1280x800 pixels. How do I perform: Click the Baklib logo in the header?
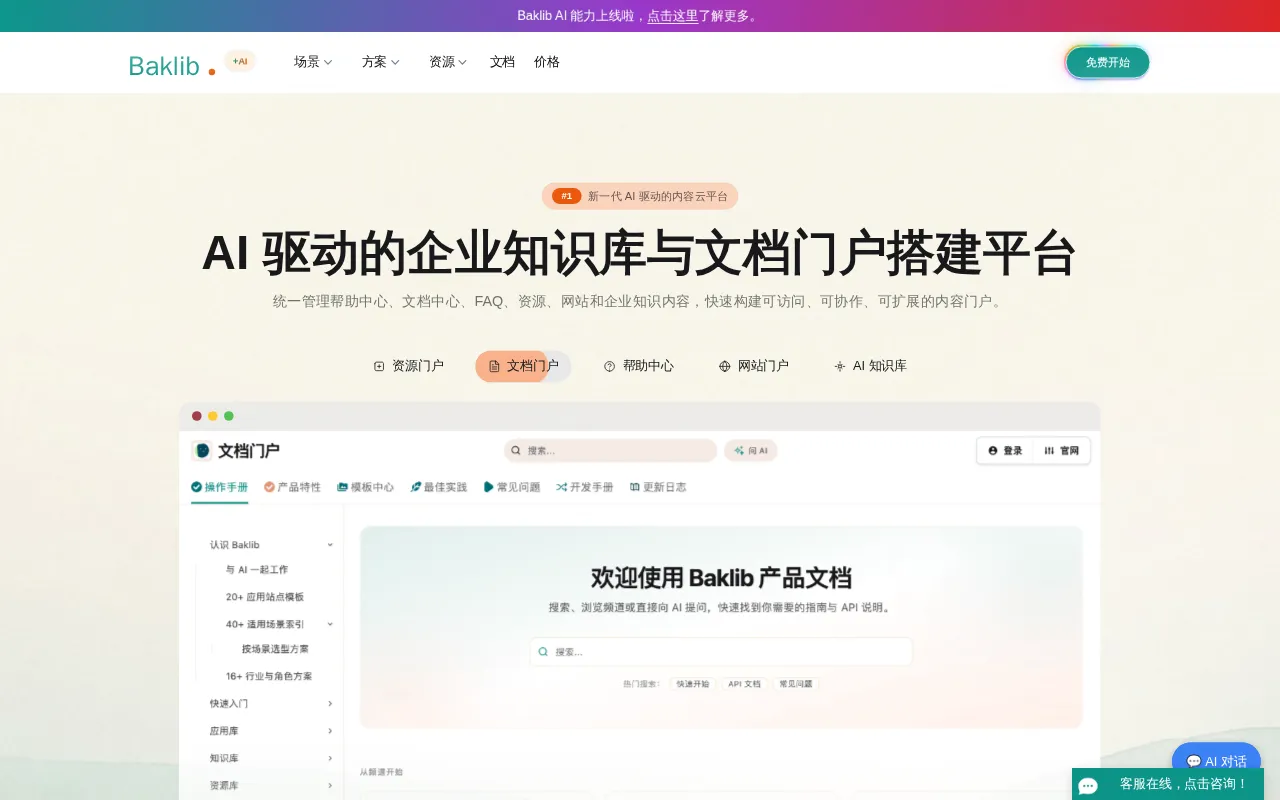(172, 65)
